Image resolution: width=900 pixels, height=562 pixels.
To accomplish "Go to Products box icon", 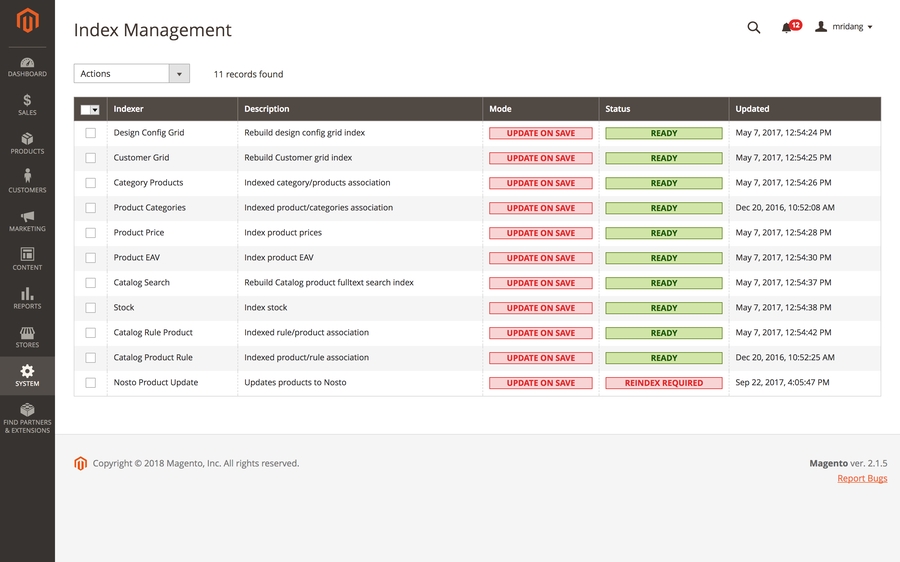I will click(27, 142).
